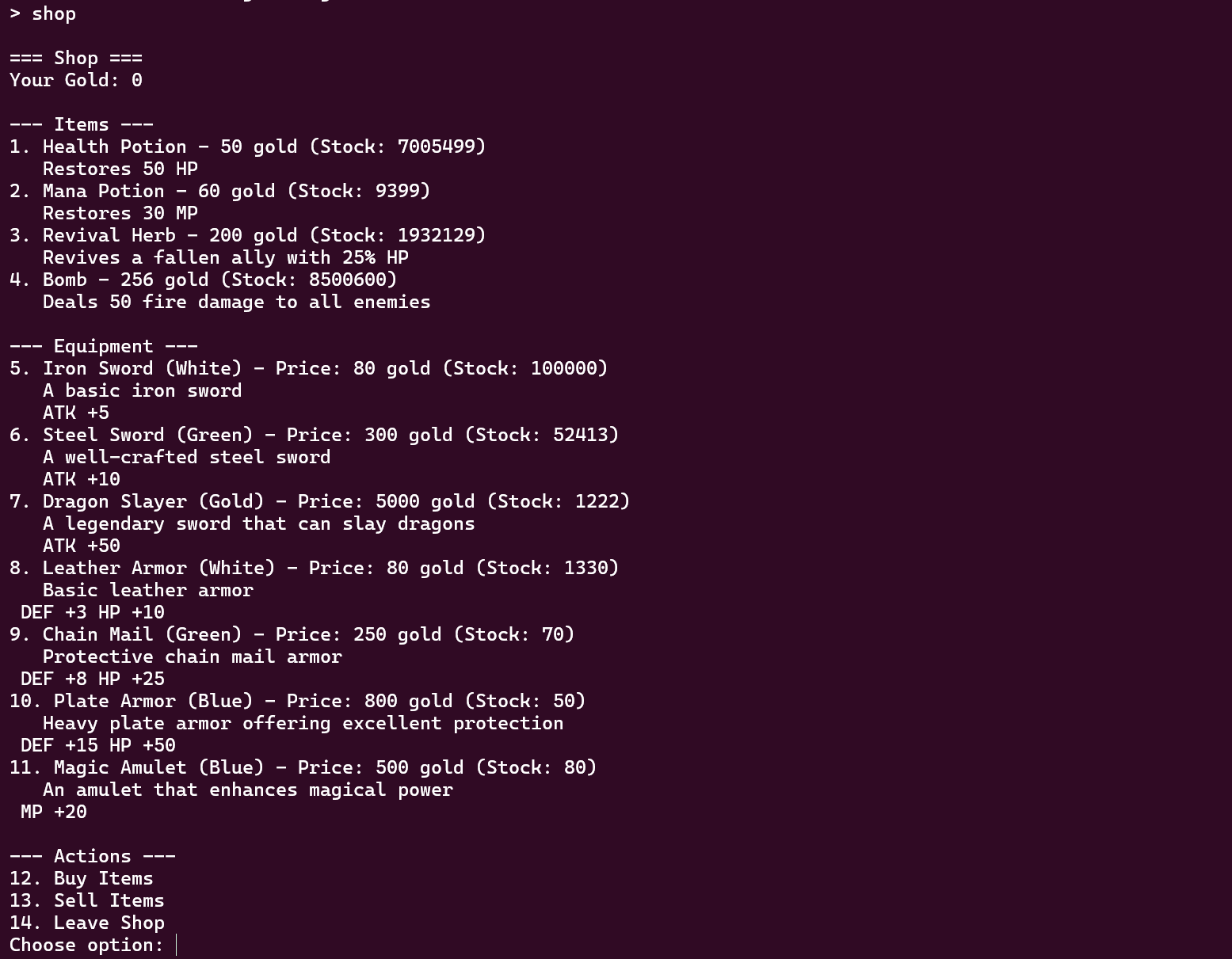Viewport: 1232px width, 959px height.
Task: Click the Steel Sword (Green) entry
Action: [314, 435]
